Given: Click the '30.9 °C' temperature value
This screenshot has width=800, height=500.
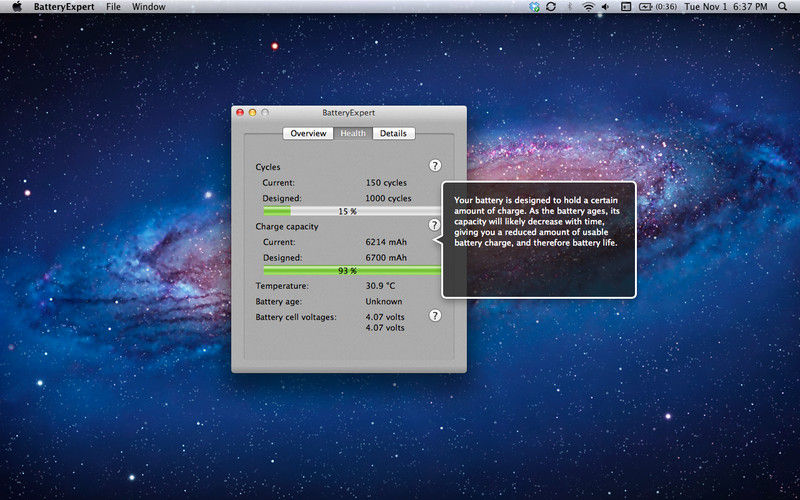Looking at the screenshot, I should click(x=380, y=286).
